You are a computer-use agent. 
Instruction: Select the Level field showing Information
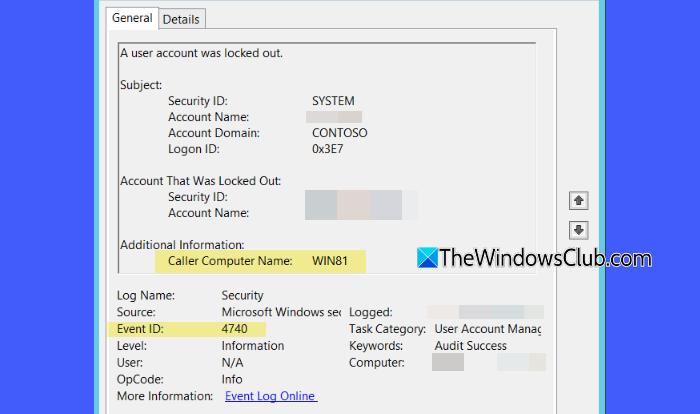253,346
